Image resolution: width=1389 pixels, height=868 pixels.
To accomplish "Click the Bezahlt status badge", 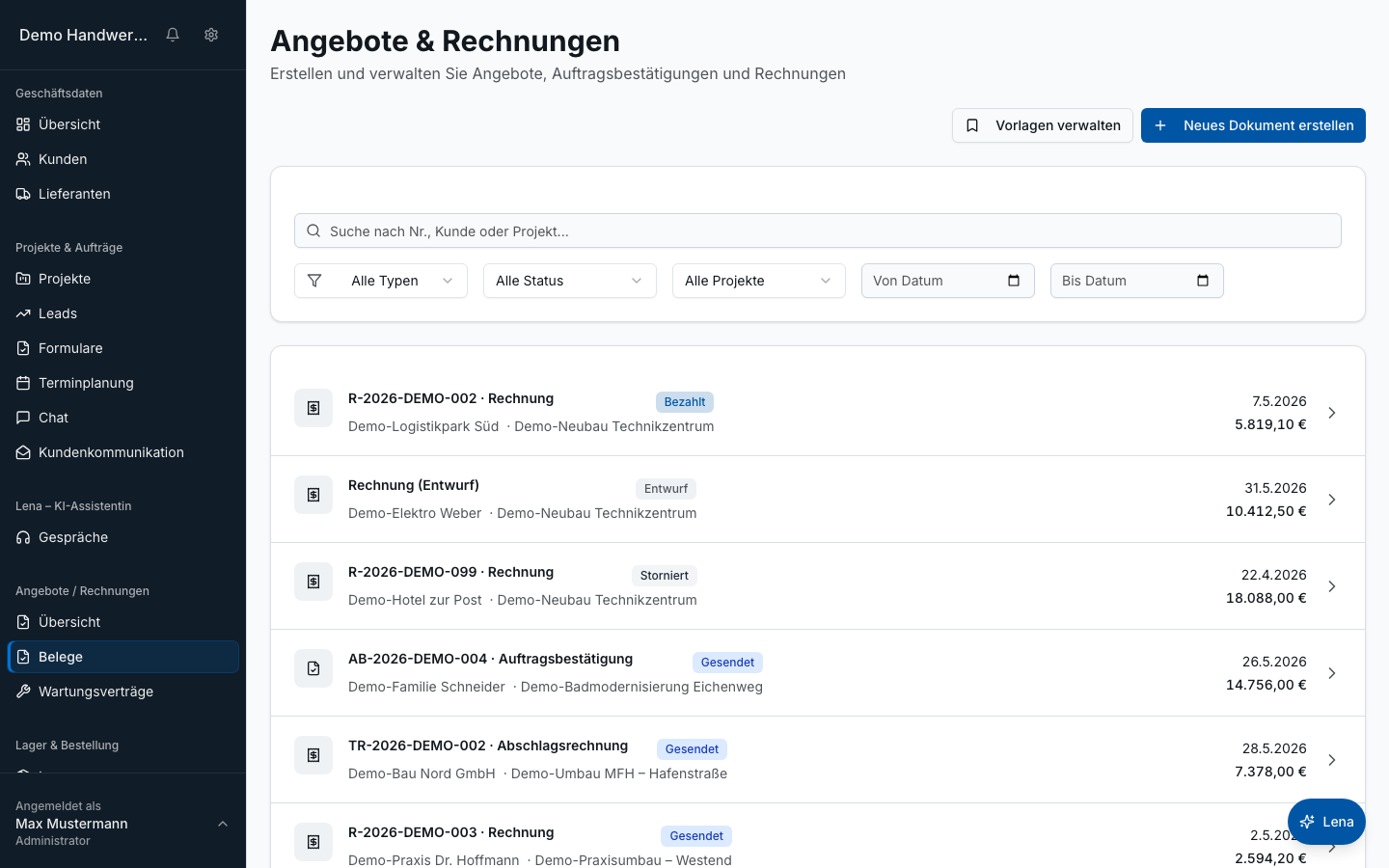I will point(685,402).
